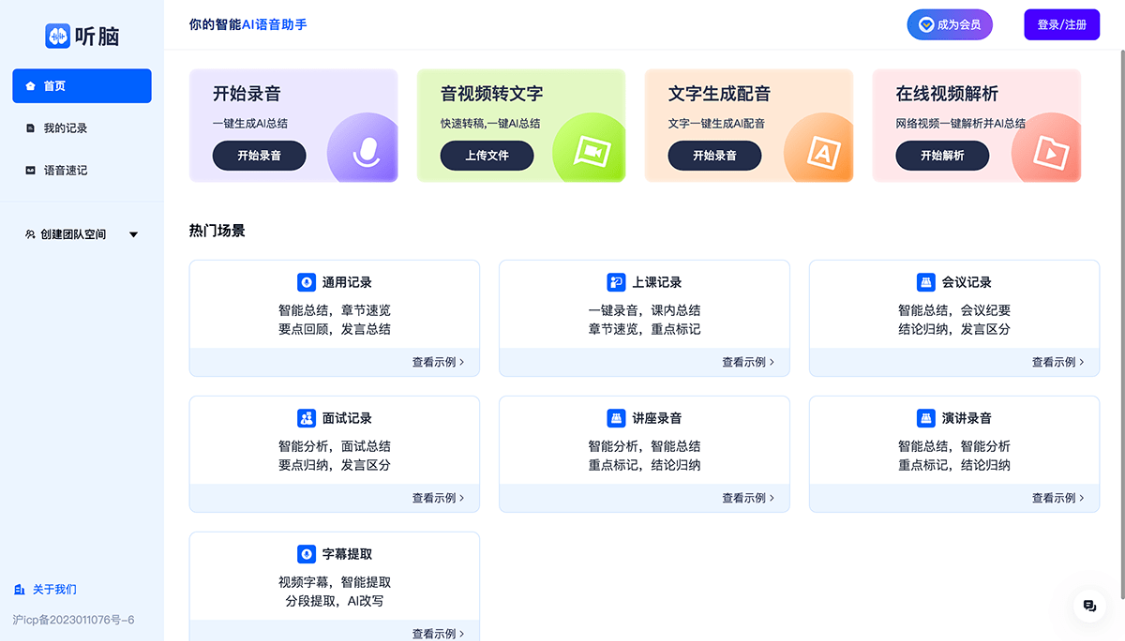Expand 查看示例 under 通用记录
This screenshot has height=641, width=1125.
[438, 362]
